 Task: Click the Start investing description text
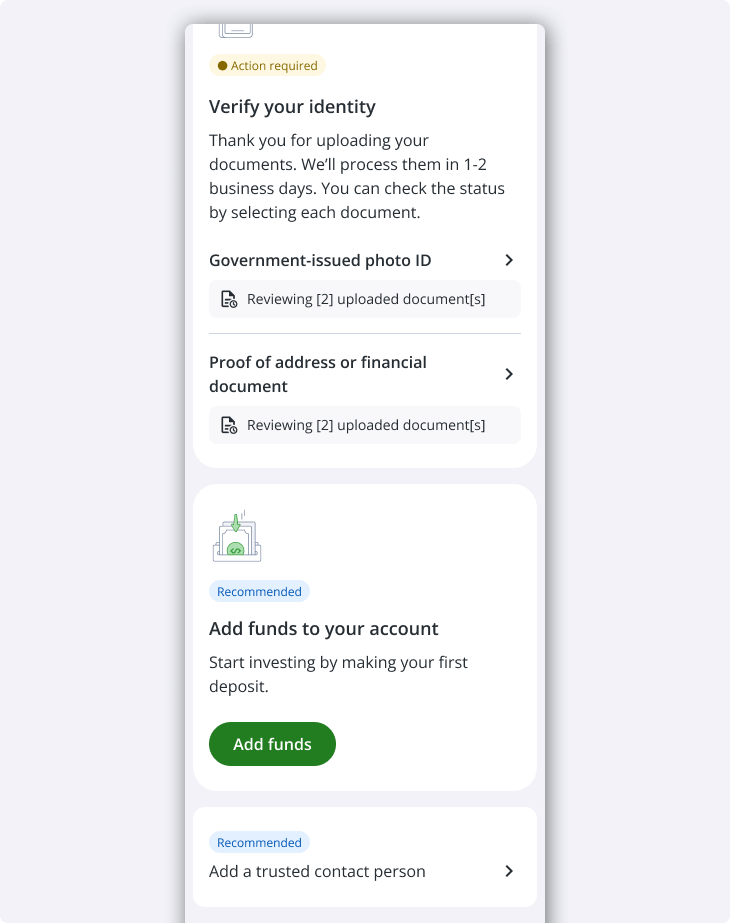(338, 674)
